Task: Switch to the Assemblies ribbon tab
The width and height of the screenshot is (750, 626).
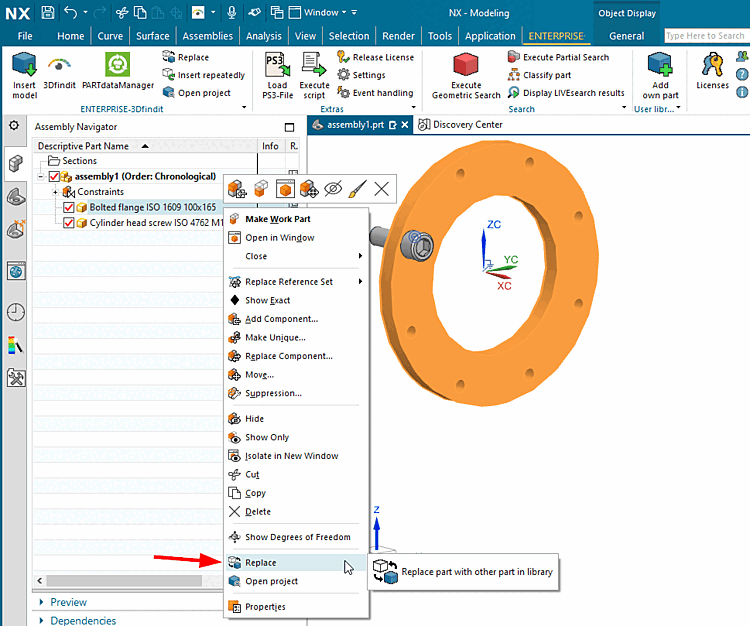Action: point(208,36)
